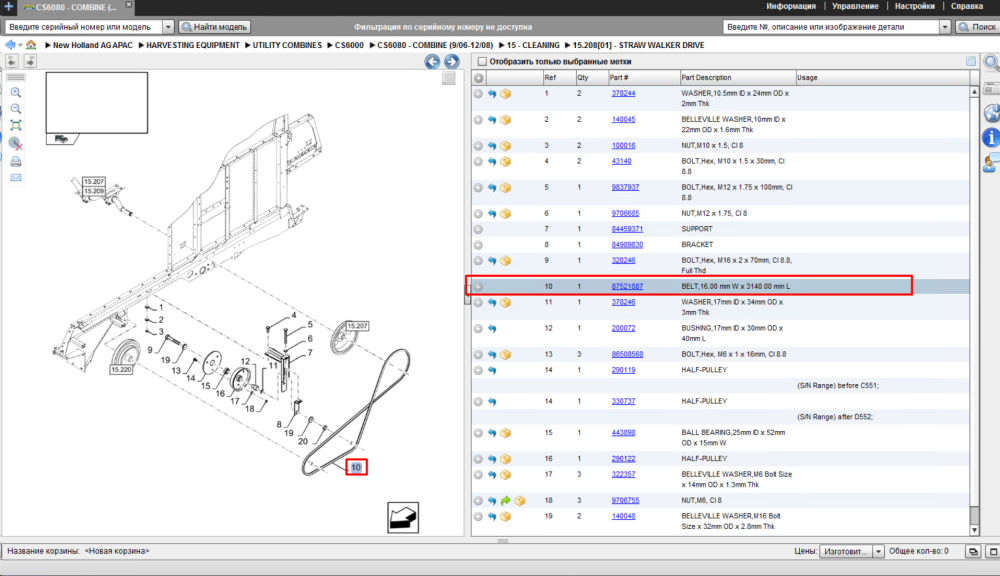Open part number link 87521887

pyautogui.click(x=627, y=286)
